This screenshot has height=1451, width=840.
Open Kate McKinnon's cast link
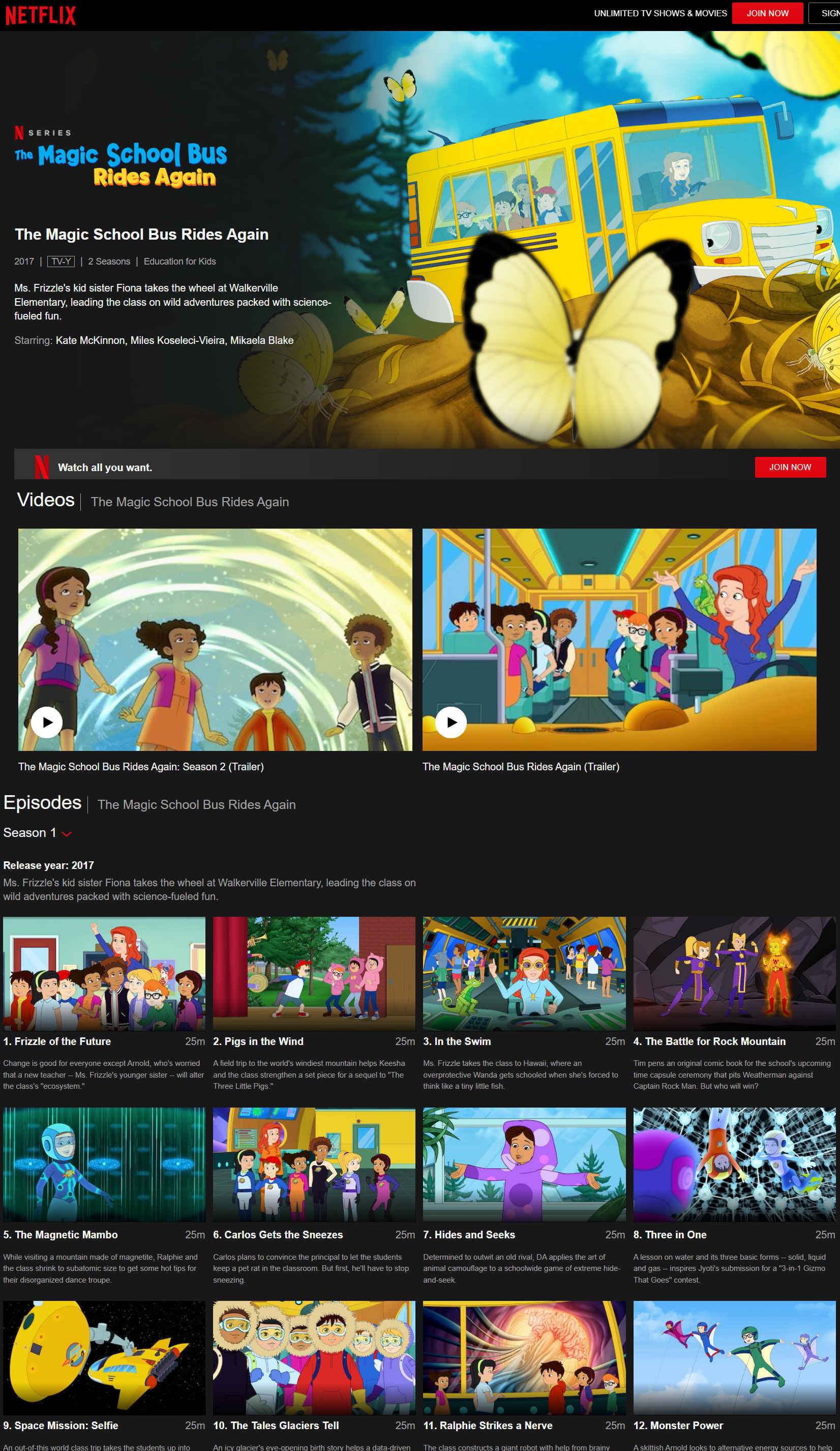point(90,340)
